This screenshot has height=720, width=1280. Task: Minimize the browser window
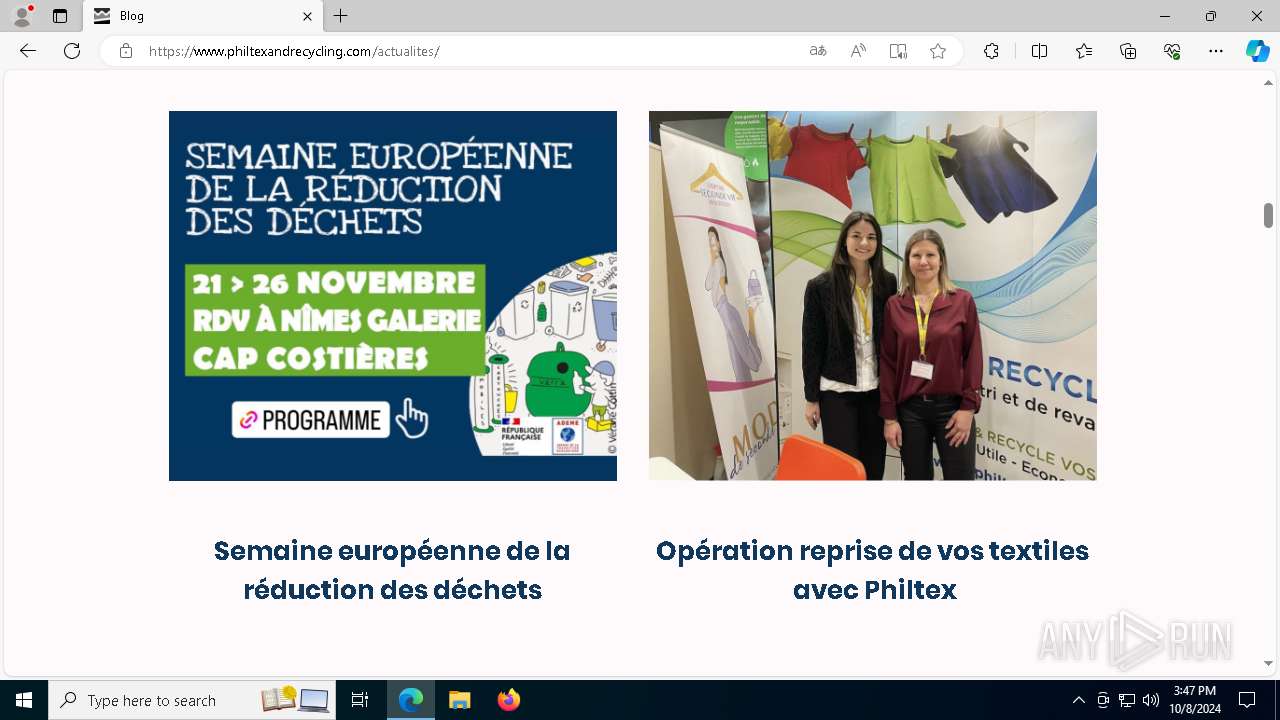(1165, 16)
